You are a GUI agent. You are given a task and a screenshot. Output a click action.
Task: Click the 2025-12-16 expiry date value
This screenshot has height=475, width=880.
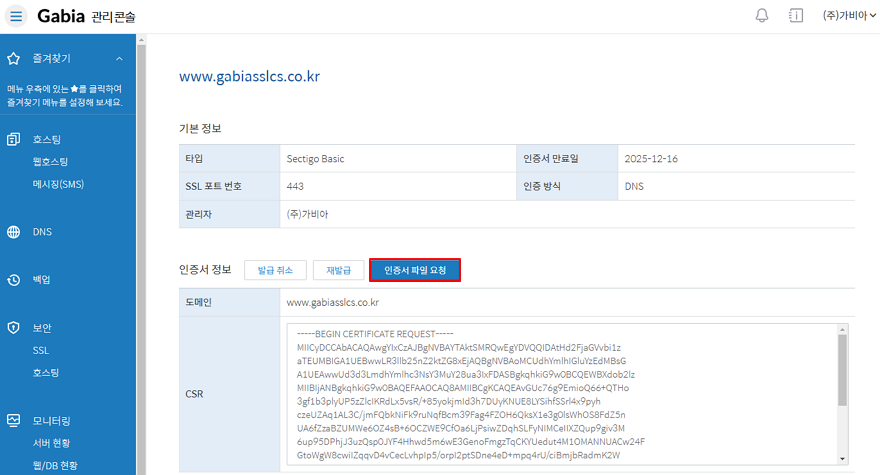[x=651, y=159]
